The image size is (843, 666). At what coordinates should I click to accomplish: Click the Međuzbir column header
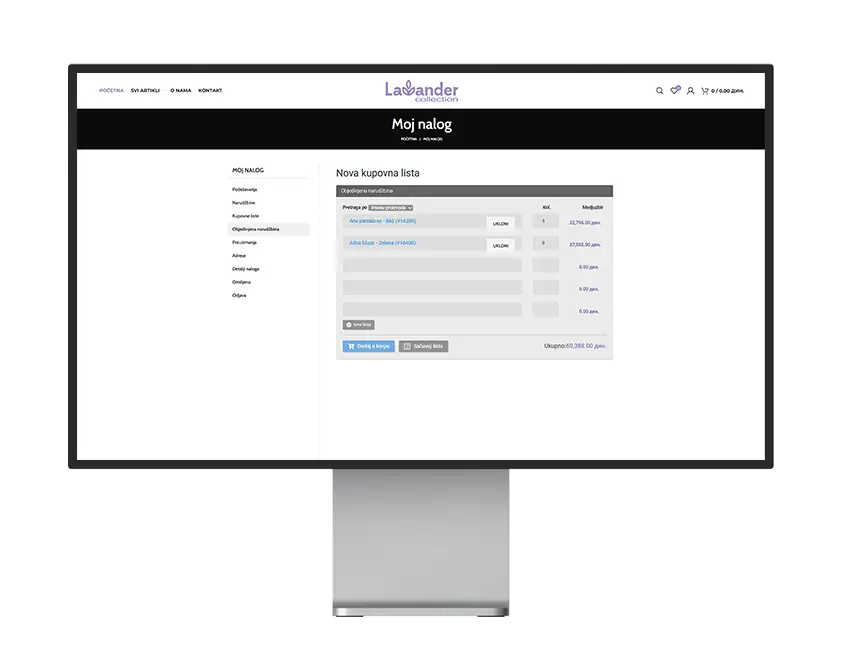pyautogui.click(x=592, y=207)
